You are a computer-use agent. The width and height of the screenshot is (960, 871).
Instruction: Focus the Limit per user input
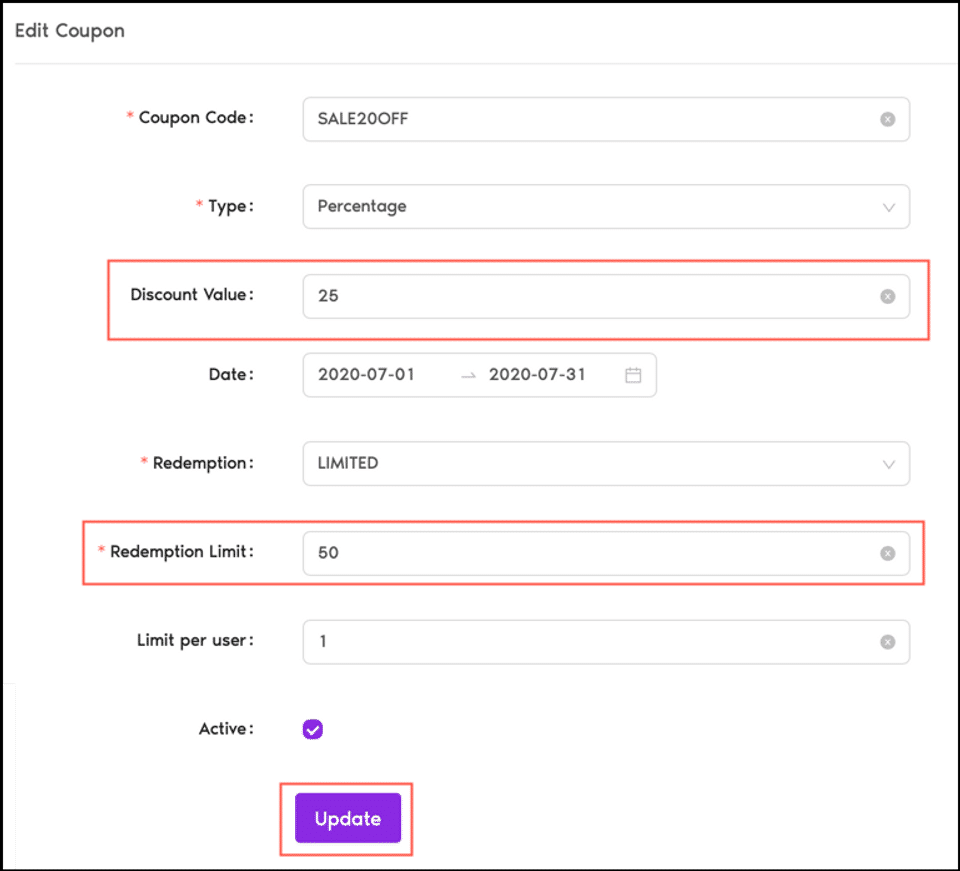point(606,642)
